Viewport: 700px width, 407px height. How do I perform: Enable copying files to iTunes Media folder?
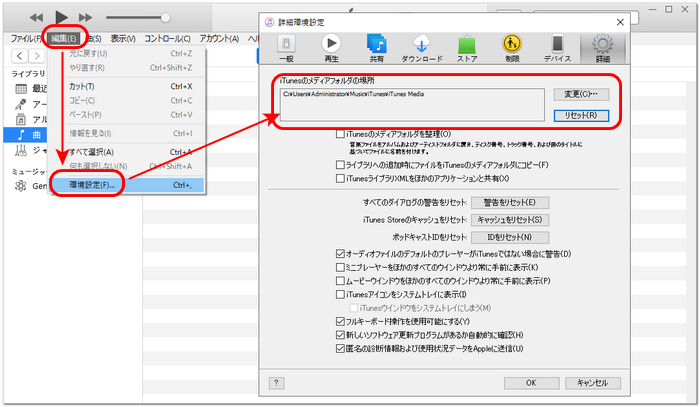click(x=340, y=165)
